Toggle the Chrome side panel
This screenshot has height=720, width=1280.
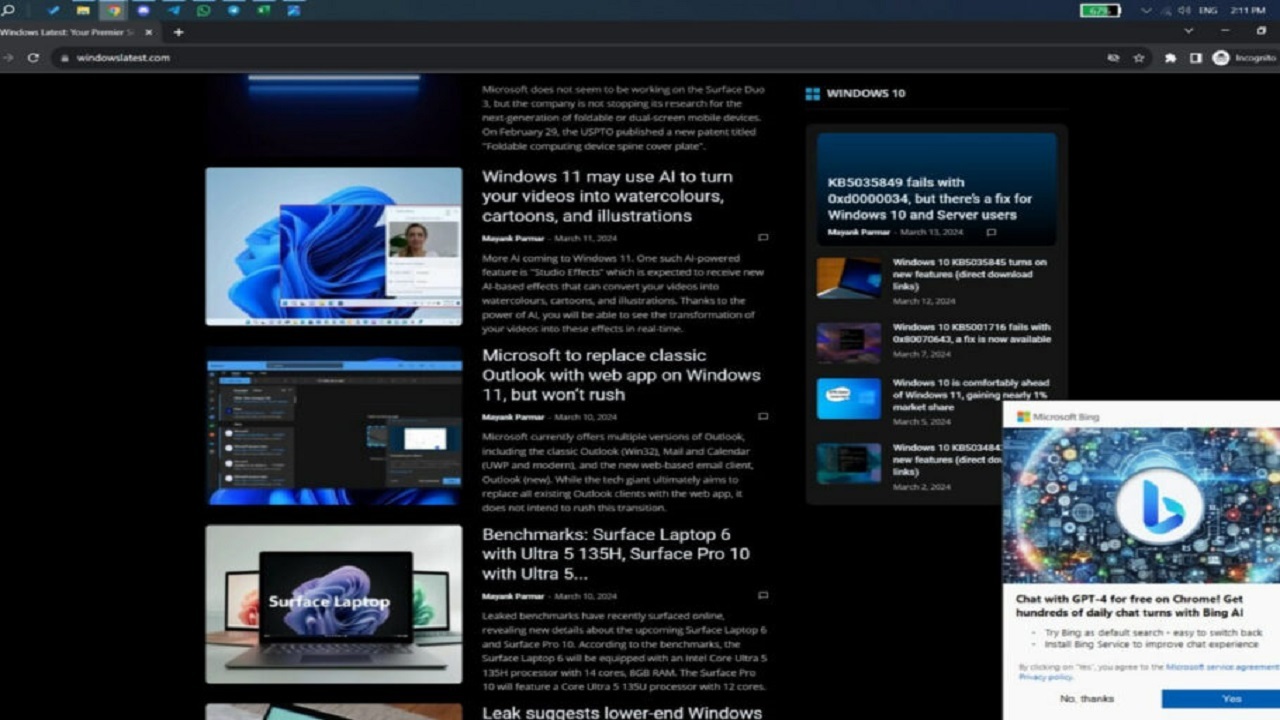click(x=1195, y=58)
